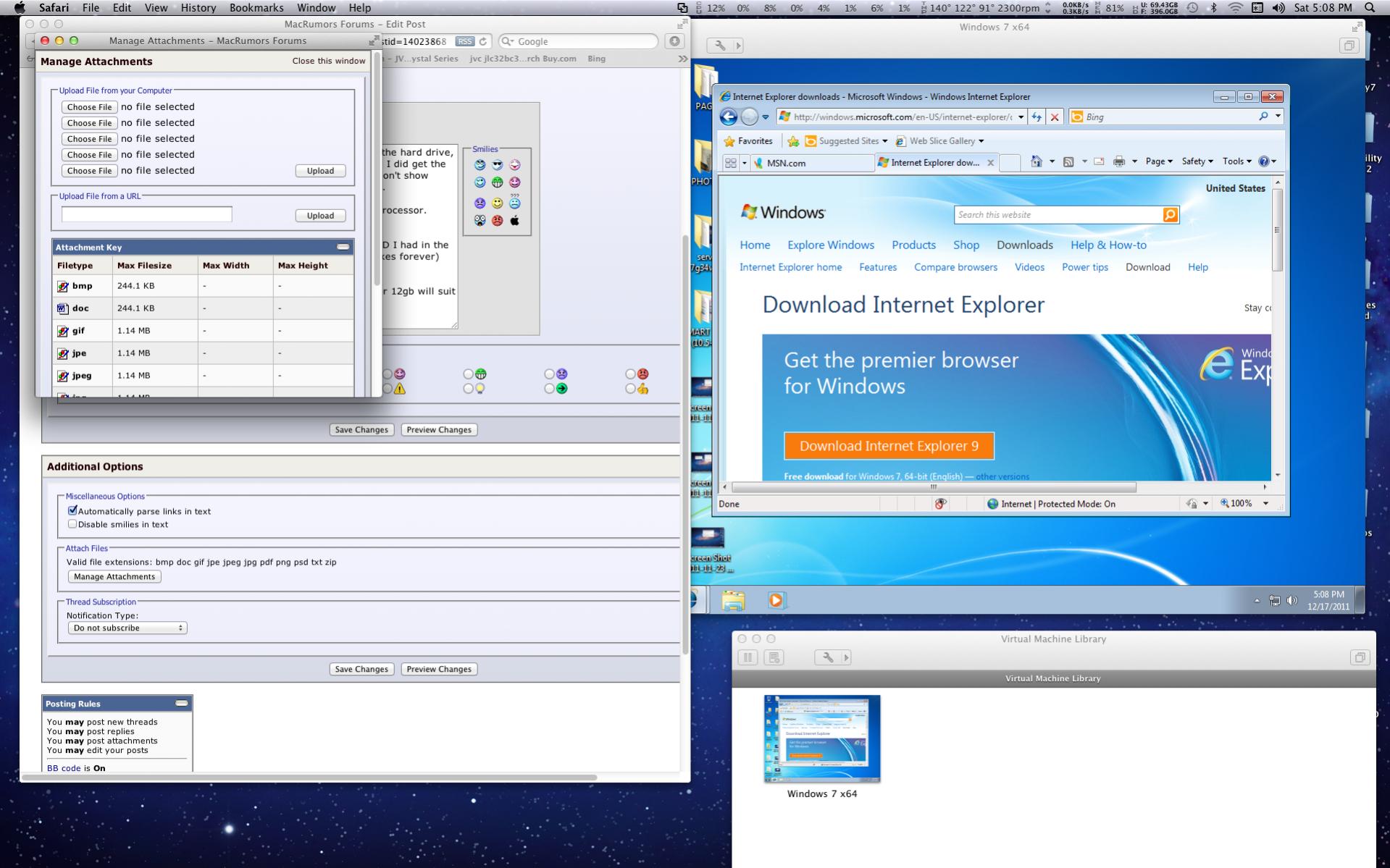The width and height of the screenshot is (1390, 868).
Task: Expand the Internet Explorer Tools menu
Action: point(1237,161)
